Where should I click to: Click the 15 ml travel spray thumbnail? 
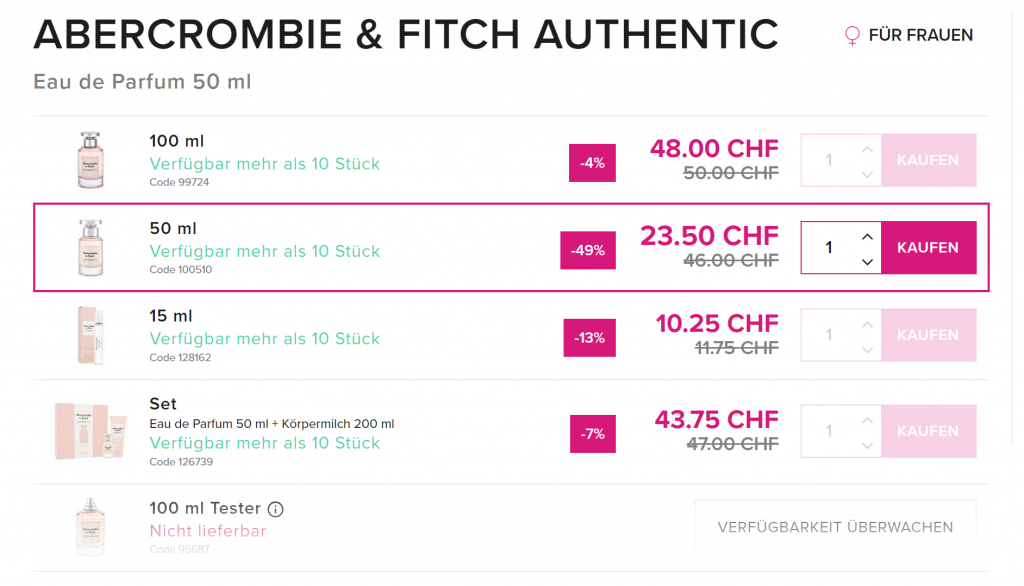tap(90, 335)
